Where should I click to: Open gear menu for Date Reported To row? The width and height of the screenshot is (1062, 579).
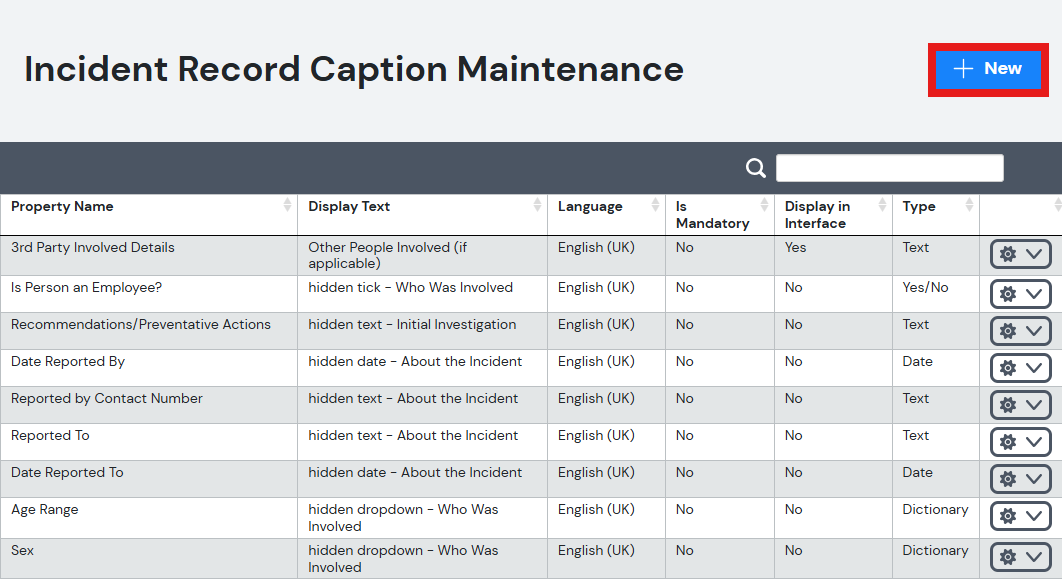coord(1021,479)
